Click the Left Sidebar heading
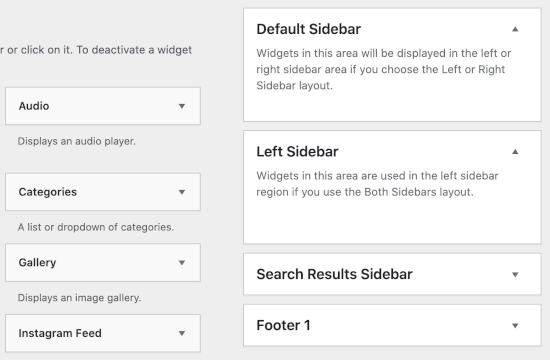 (297, 152)
